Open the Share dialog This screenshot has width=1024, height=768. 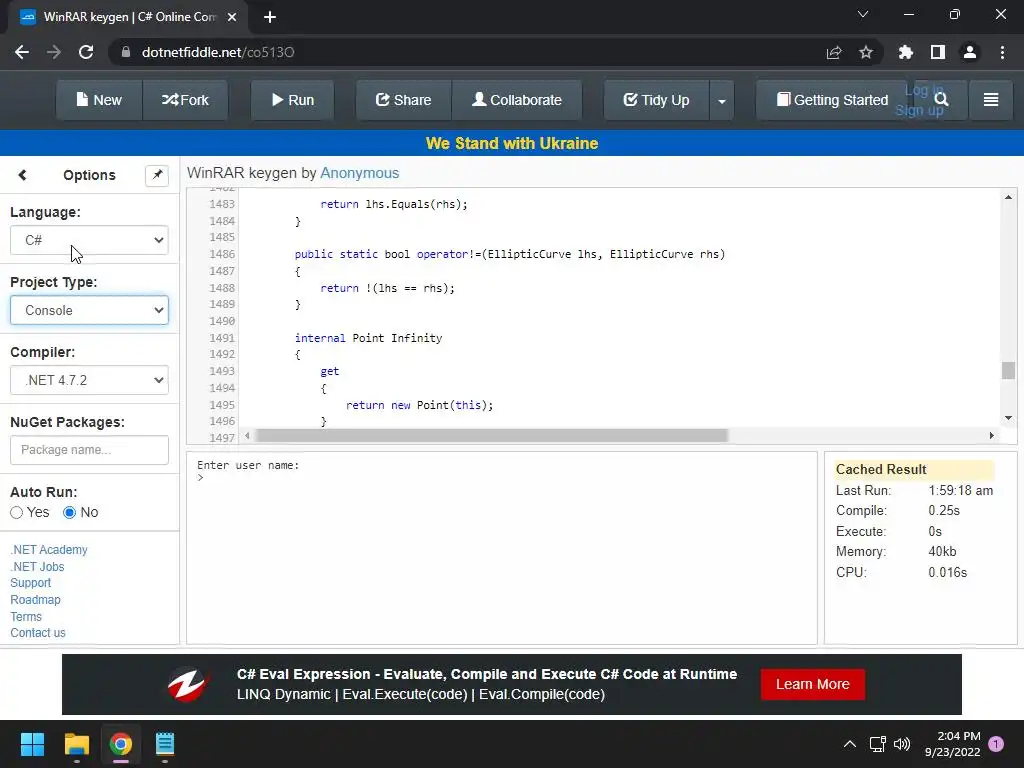(x=404, y=100)
